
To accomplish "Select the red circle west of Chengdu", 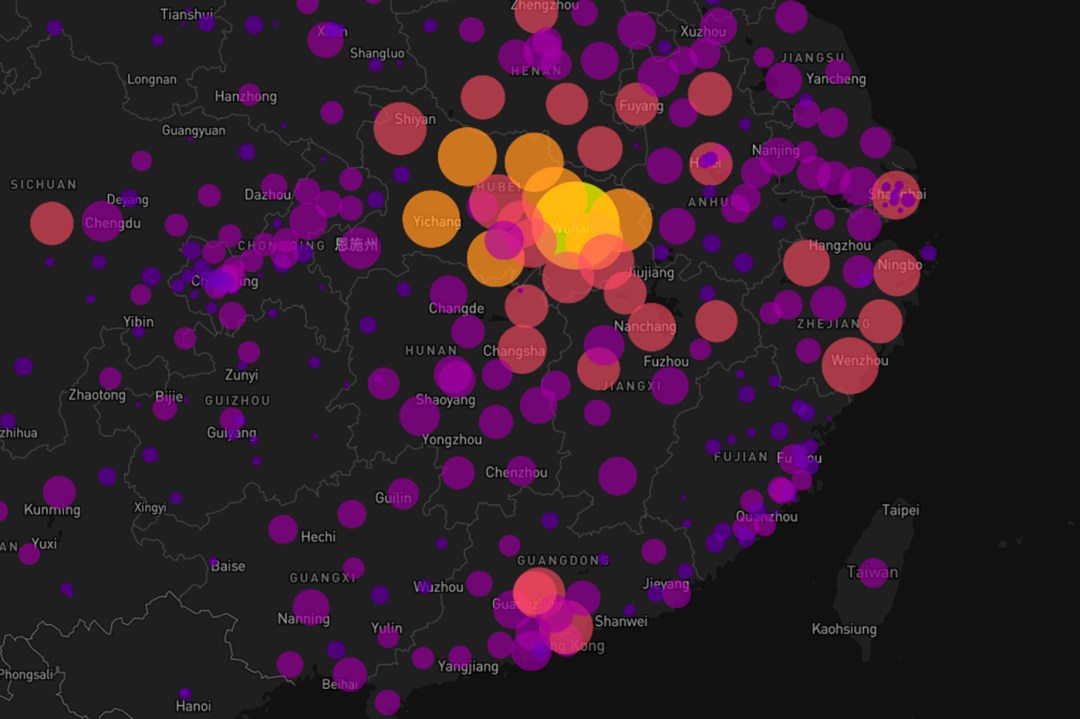I will pyautogui.click(x=52, y=223).
